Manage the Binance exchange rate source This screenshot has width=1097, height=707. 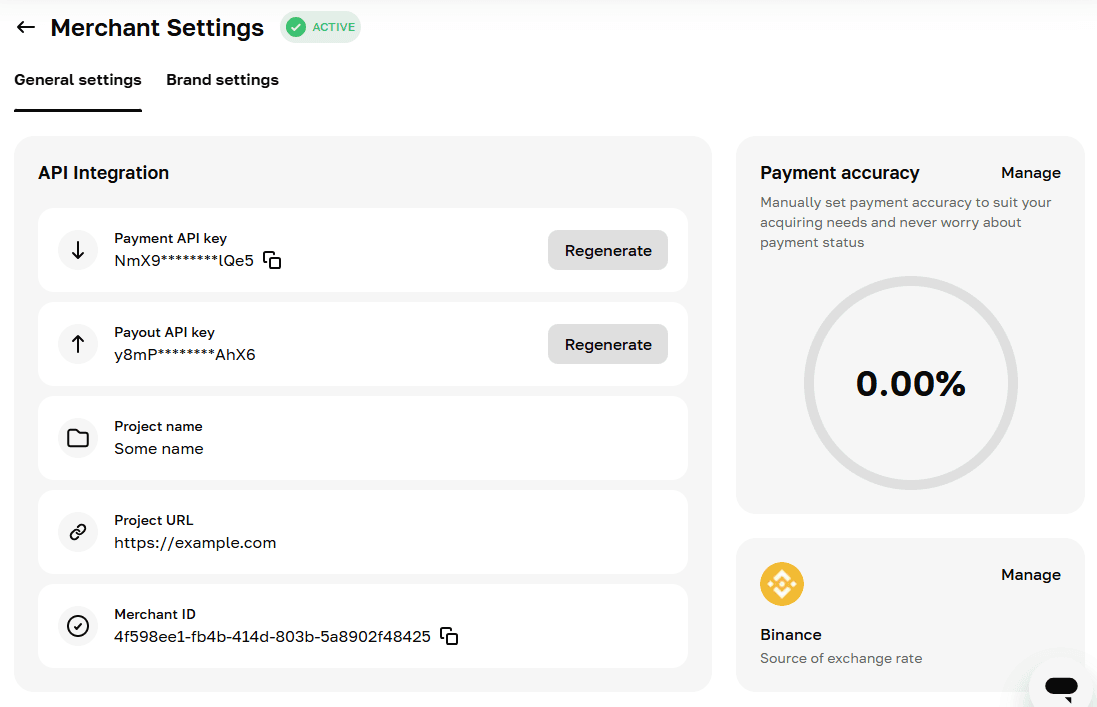click(1031, 575)
